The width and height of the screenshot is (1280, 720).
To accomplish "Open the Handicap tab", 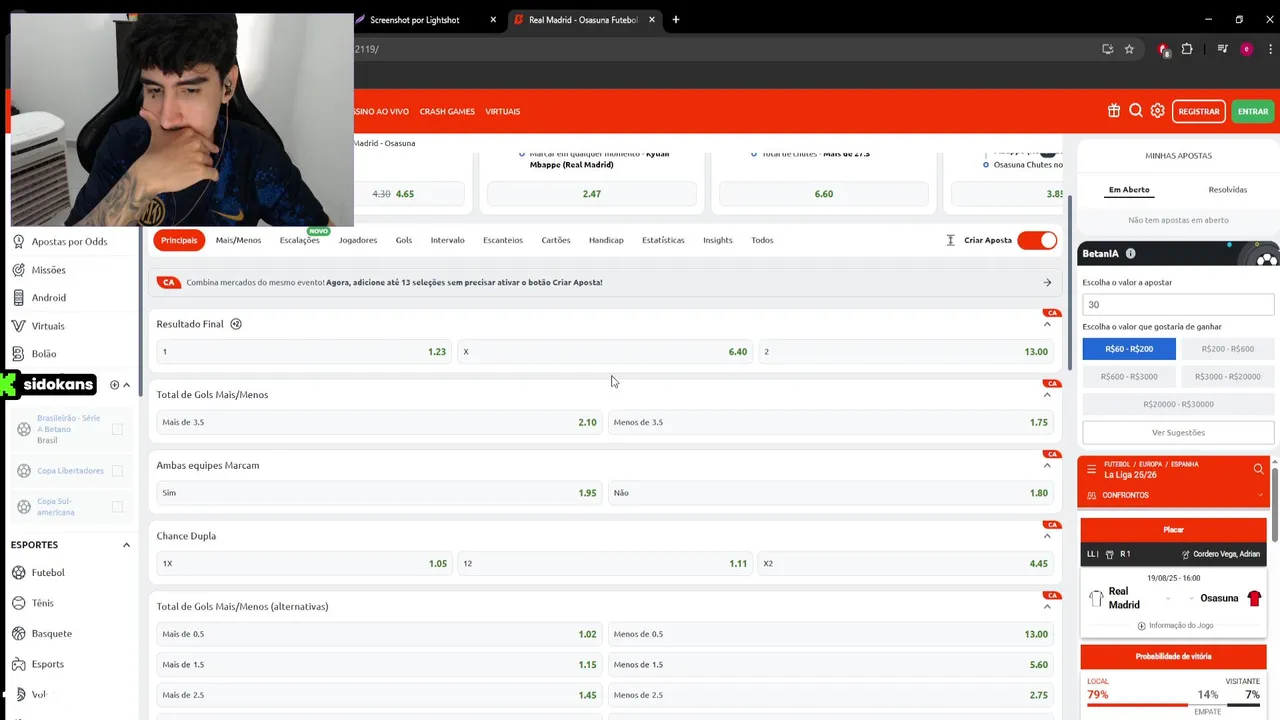I will (606, 240).
